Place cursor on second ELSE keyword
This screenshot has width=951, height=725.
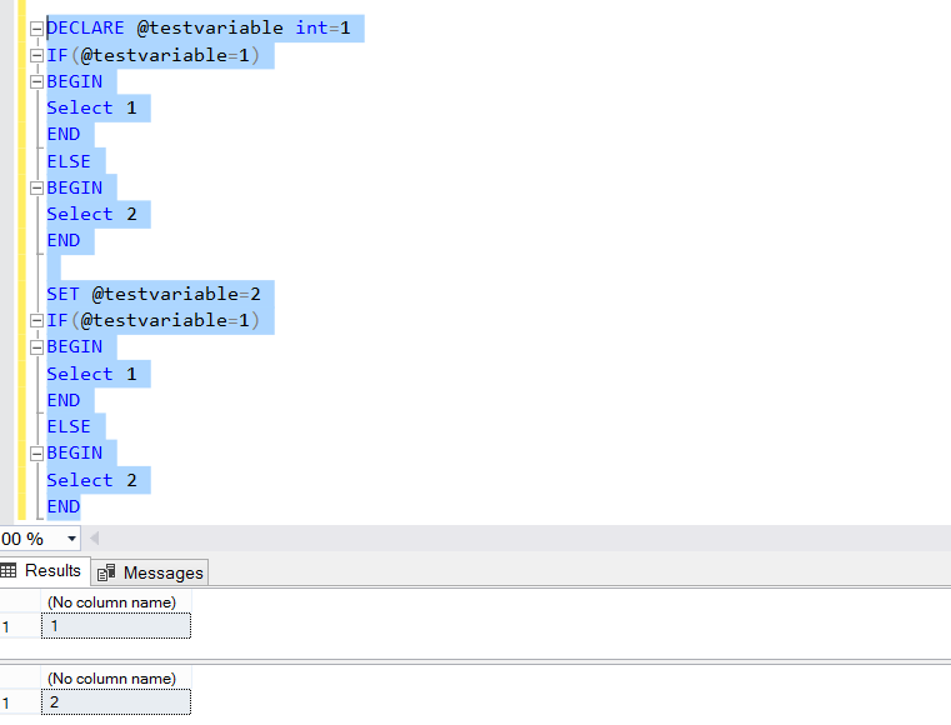(x=69, y=427)
